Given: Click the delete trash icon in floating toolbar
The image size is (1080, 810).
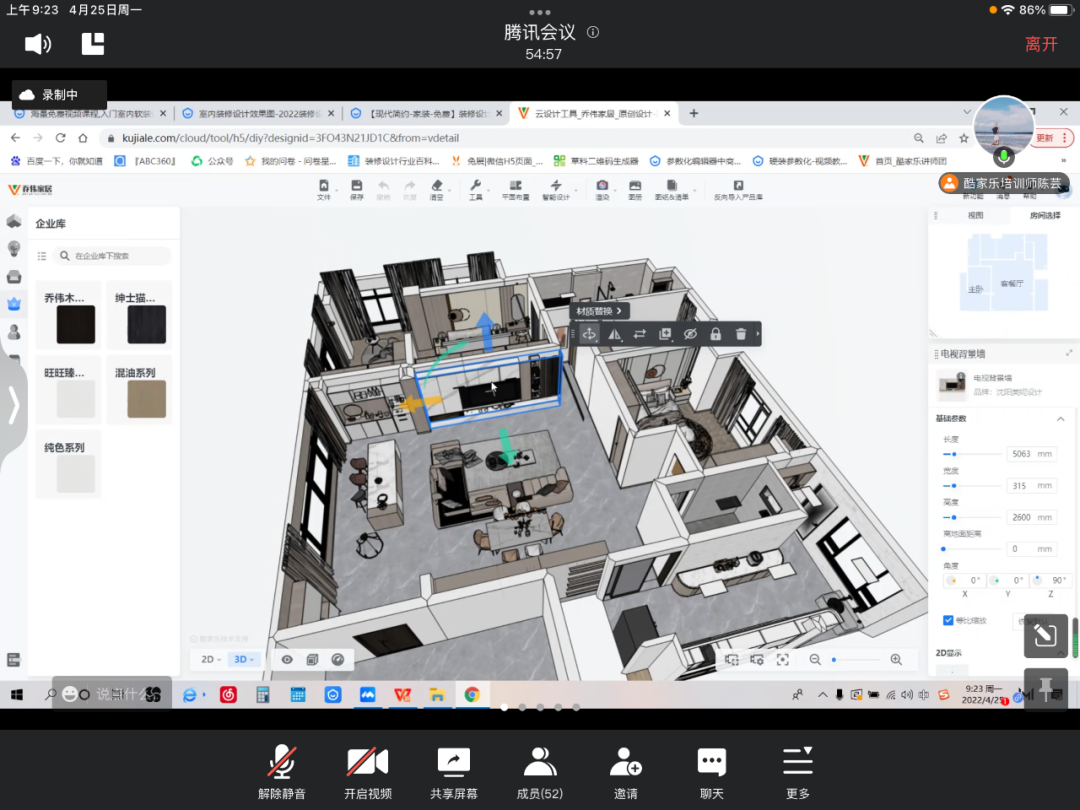Looking at the screenshot, I should tap(740, 334).
